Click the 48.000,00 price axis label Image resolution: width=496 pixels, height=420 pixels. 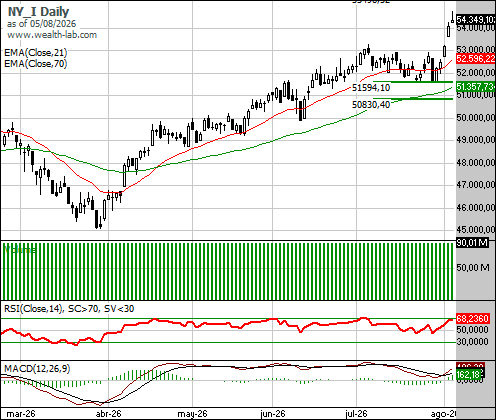click(x=476, y=162)
